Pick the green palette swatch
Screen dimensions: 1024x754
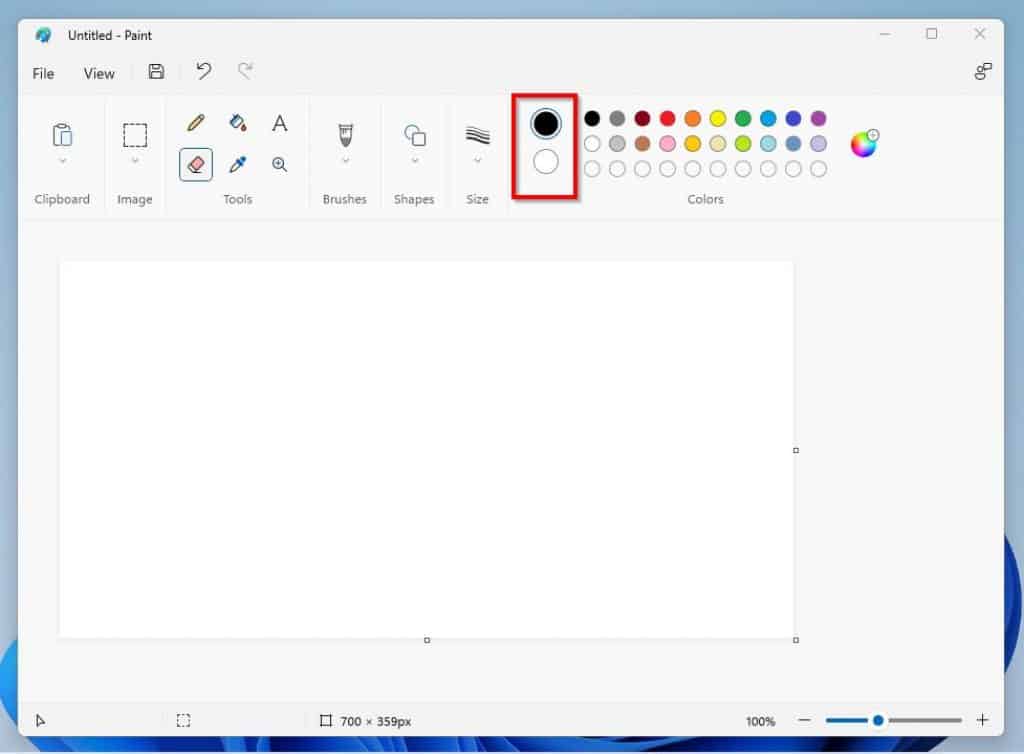743,118
